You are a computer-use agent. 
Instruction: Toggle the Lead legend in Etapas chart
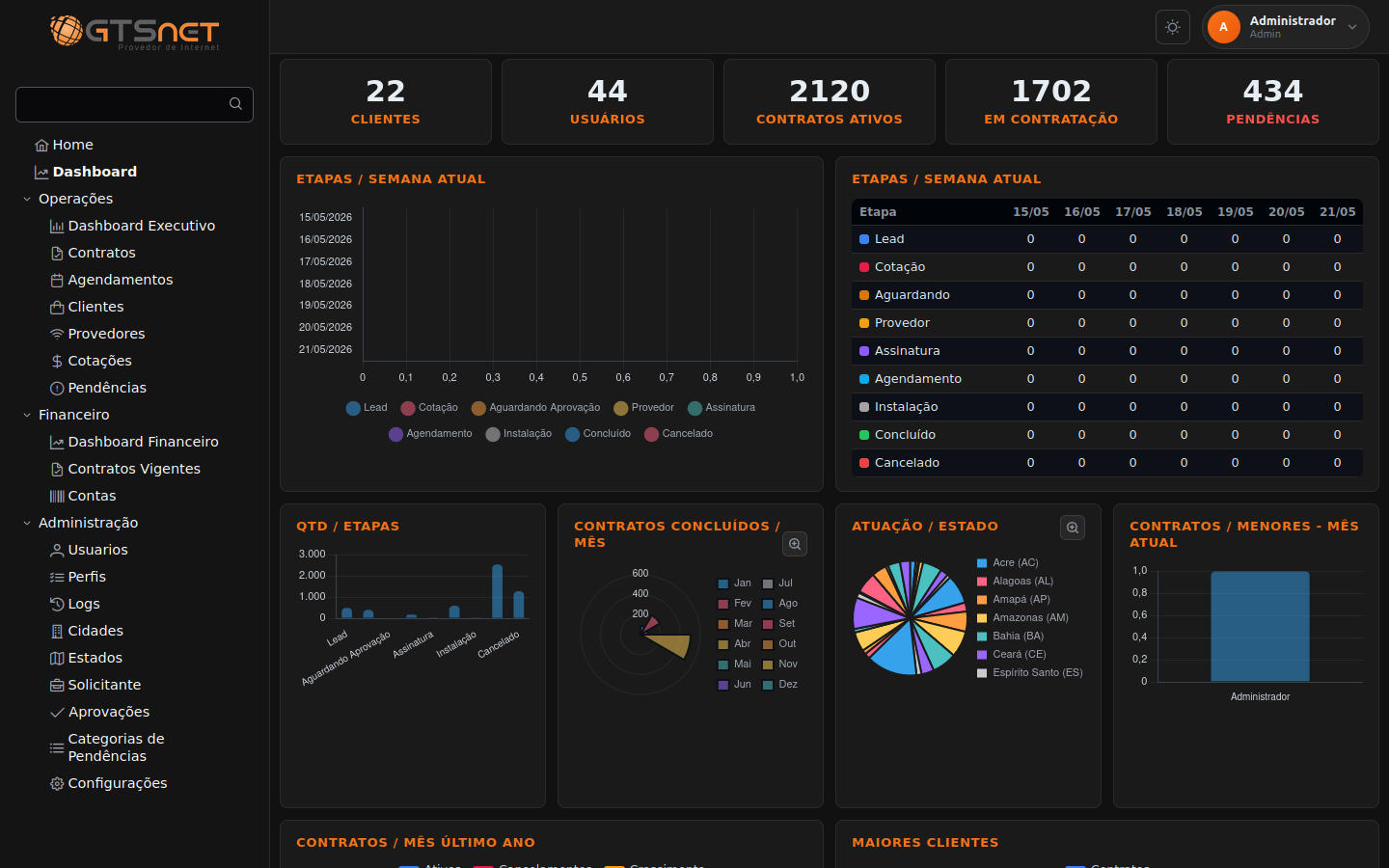pos(367,408)
